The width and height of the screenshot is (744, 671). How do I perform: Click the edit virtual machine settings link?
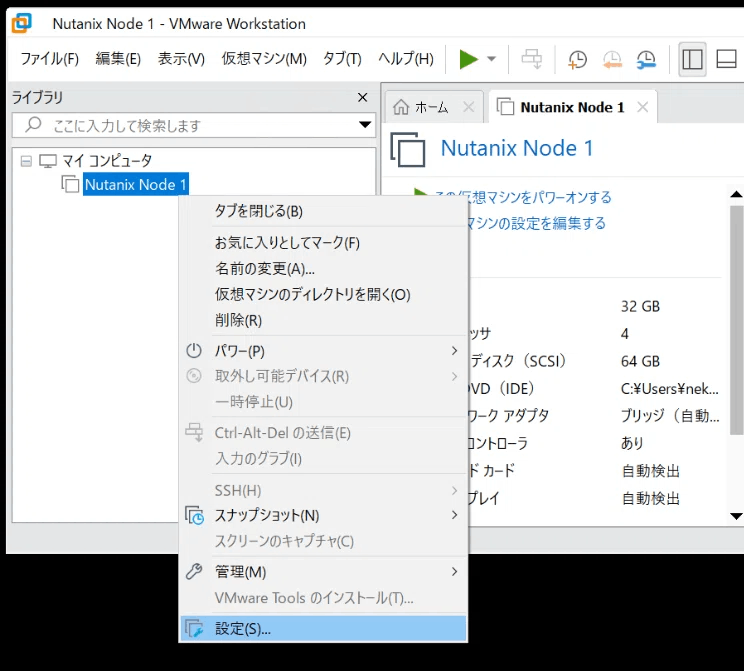(x=535, y=223)
